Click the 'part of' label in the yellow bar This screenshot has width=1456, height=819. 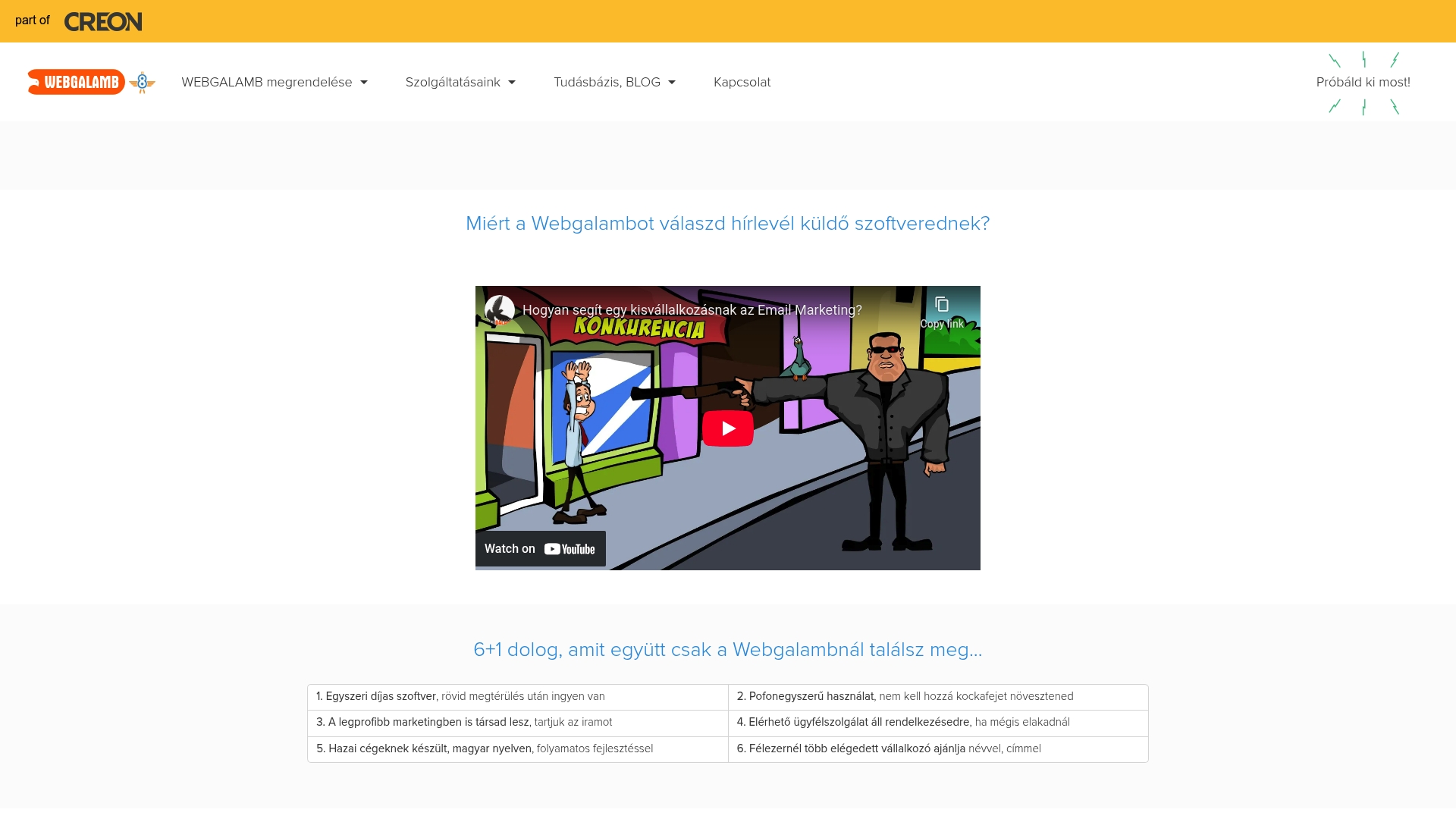pos(32,21)
